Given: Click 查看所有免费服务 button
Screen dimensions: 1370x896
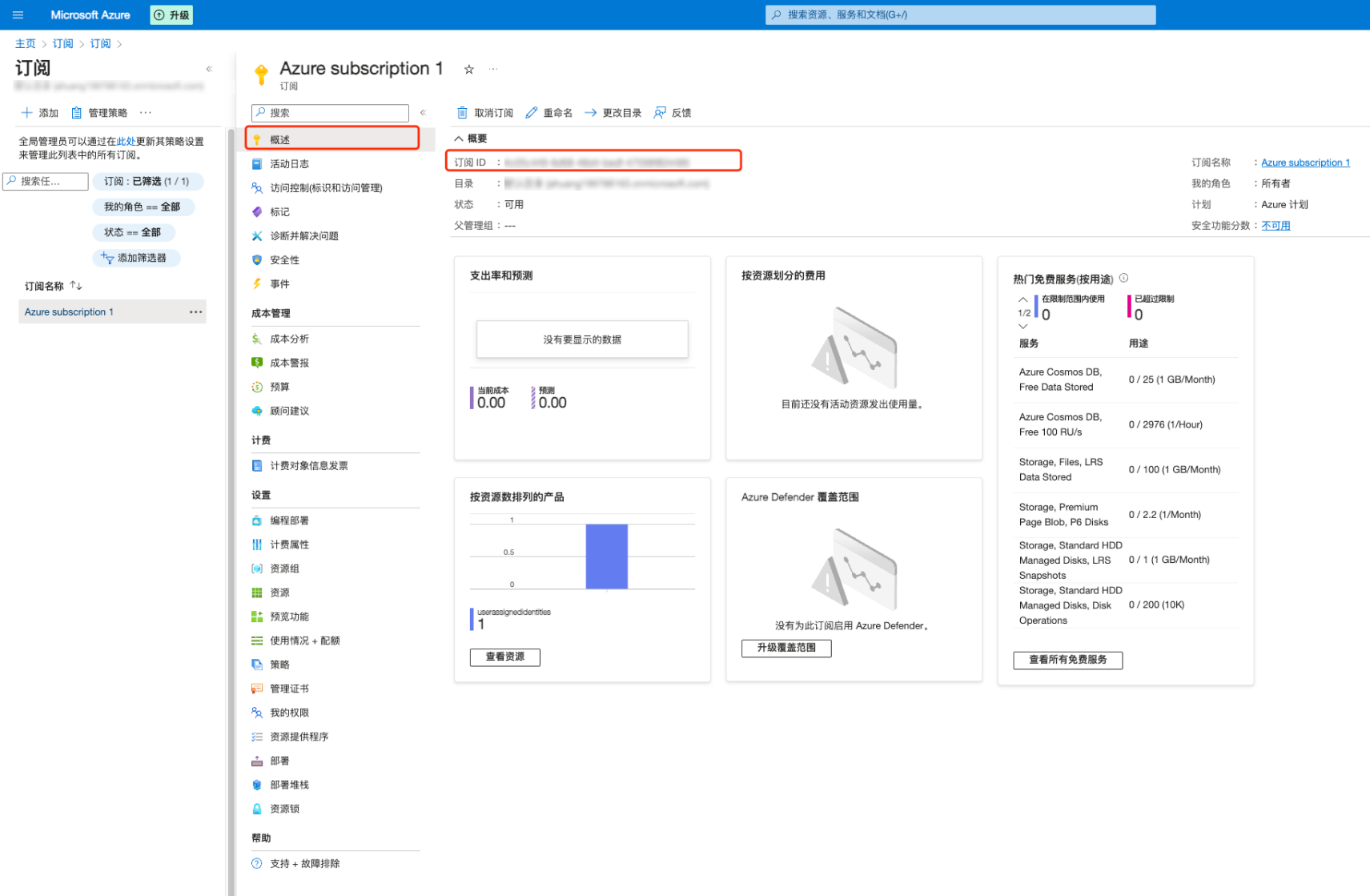Looking at the screenshot, I should tap(1068, 660).
